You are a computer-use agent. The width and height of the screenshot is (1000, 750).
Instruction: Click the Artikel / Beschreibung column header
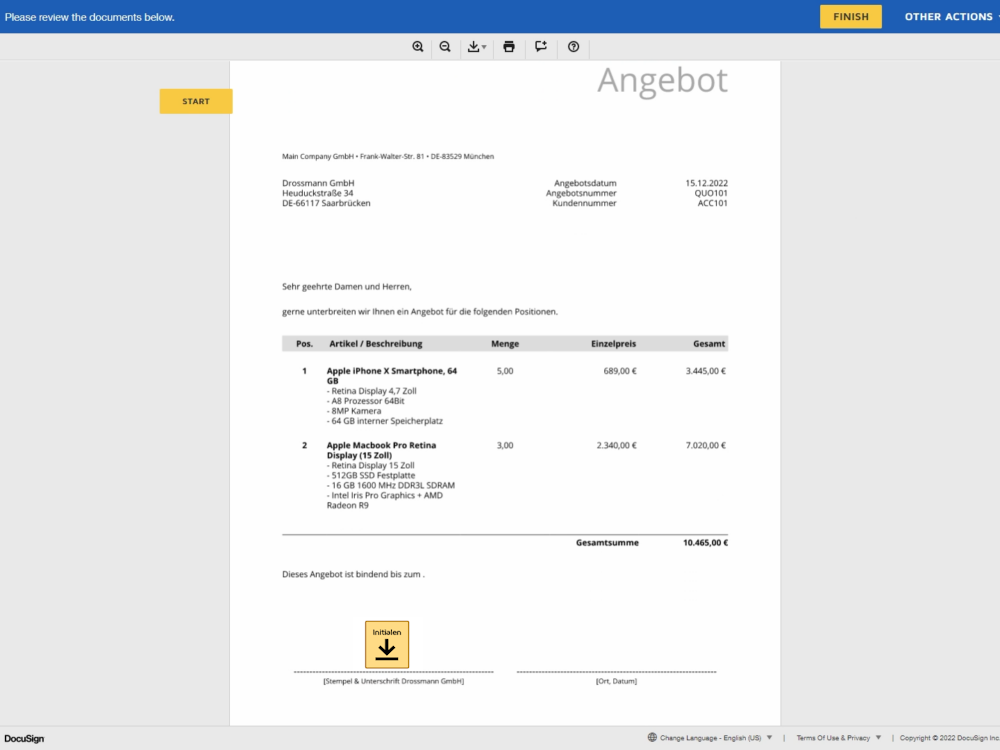376,344
